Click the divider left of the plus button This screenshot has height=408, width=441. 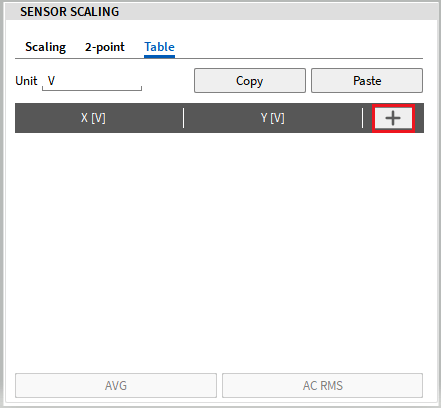pos(362,118)
